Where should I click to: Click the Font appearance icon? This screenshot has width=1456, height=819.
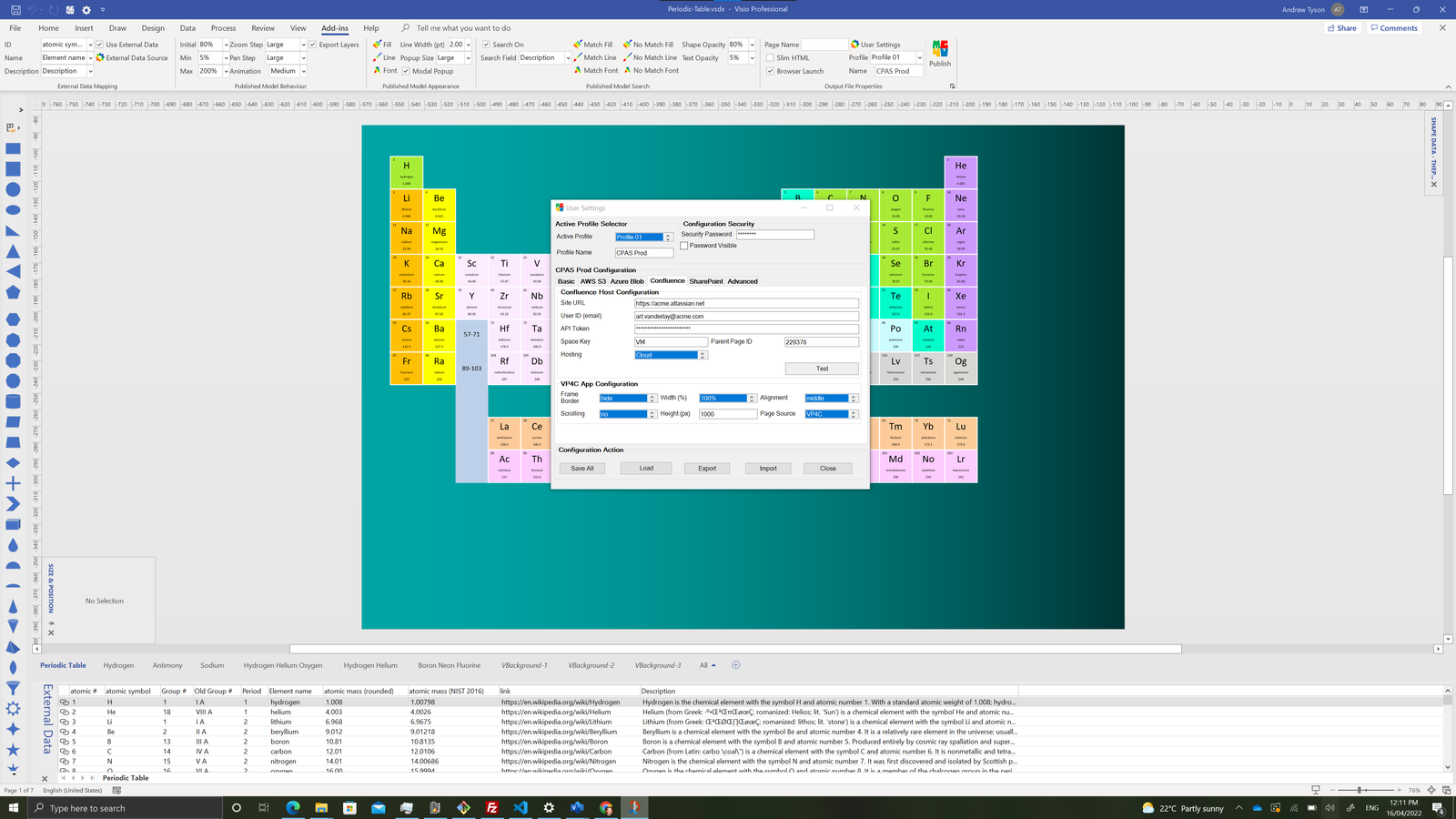coord(377,70)
